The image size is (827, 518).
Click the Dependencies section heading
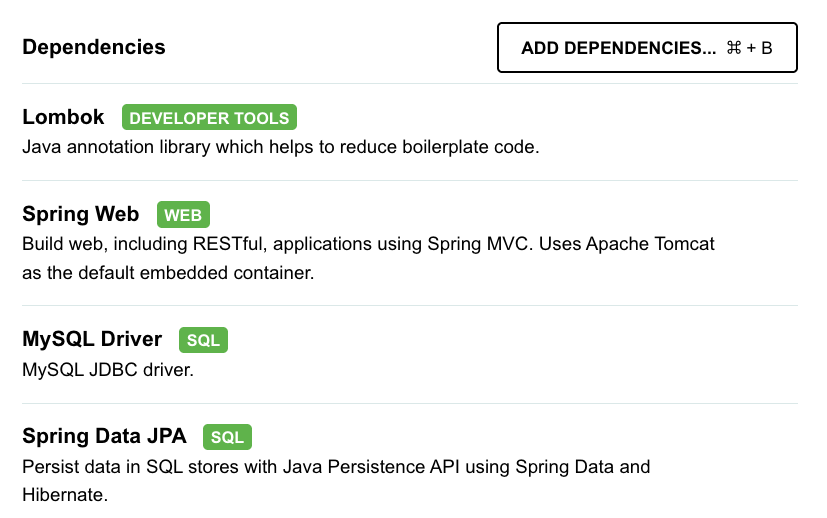(94, 47)
